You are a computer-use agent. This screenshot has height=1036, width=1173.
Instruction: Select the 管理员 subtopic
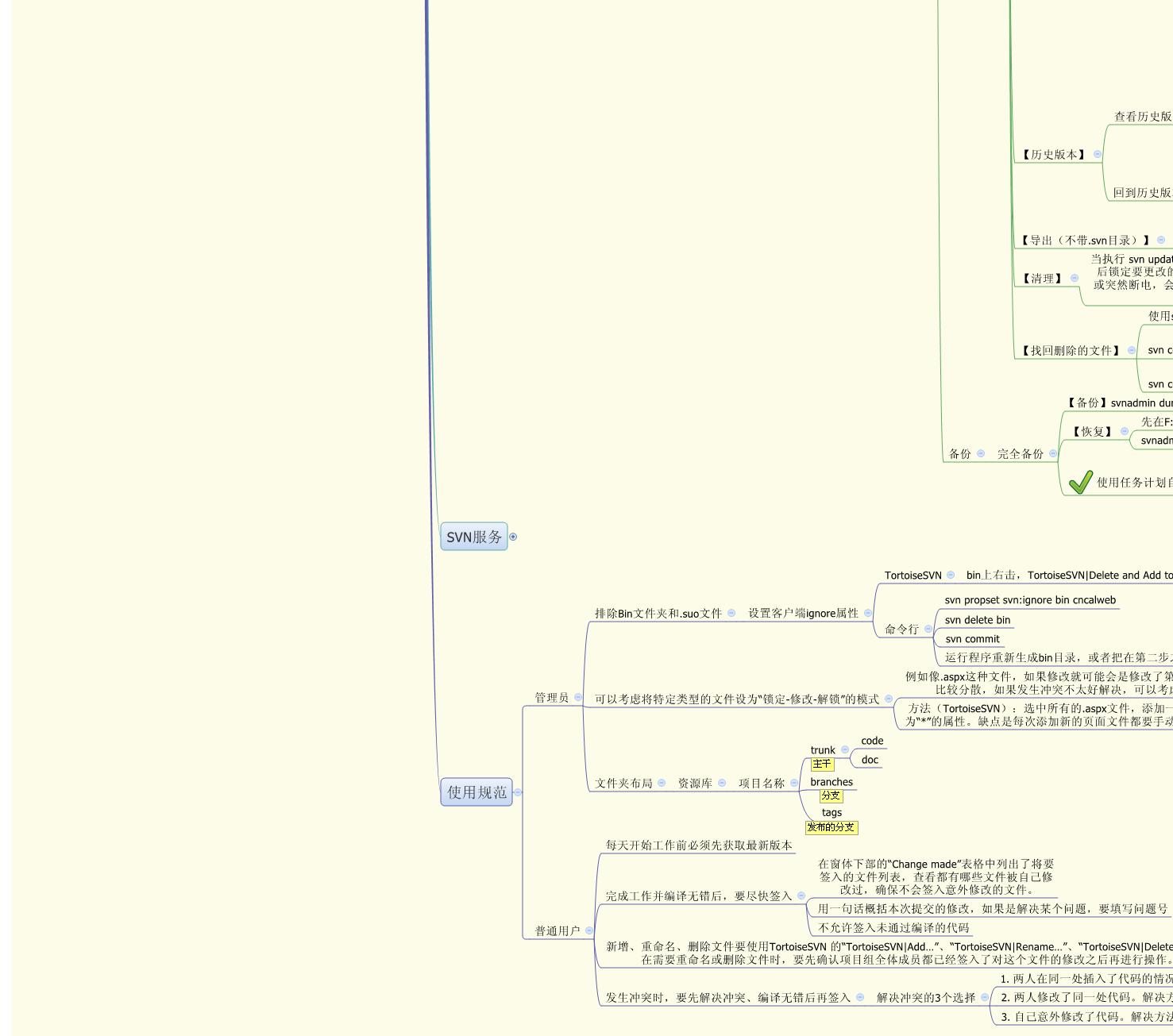tap(551, 698)
